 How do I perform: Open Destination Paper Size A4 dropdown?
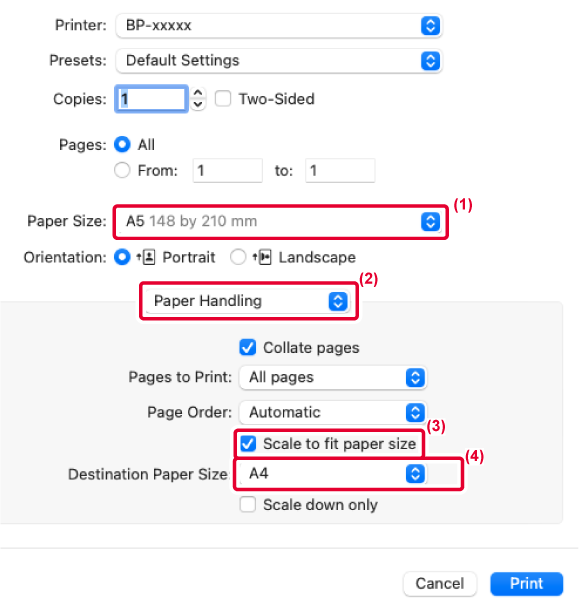tap(333, 474)
